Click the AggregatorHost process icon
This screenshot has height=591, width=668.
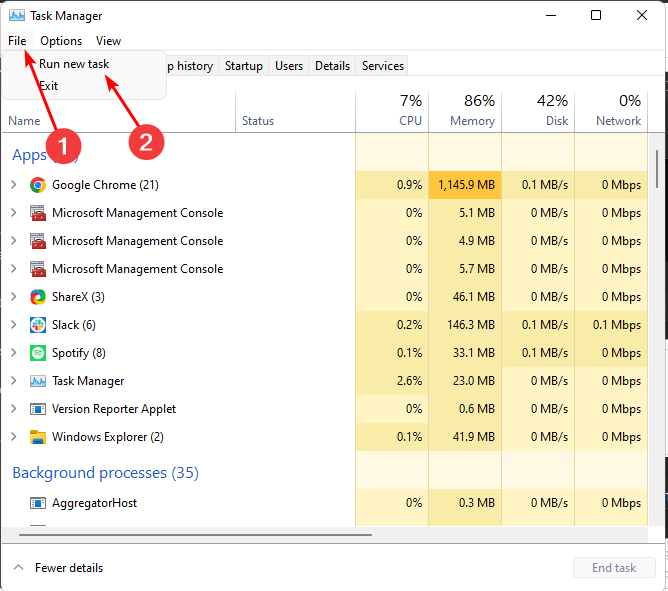coord(38,503)
